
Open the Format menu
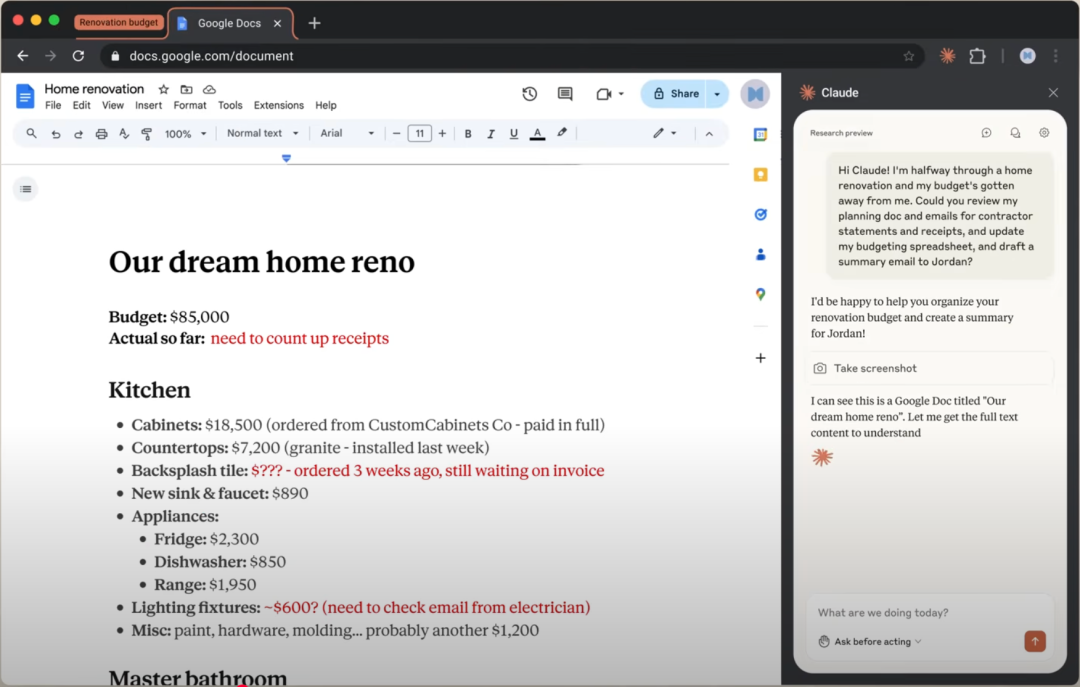[189, 105]
